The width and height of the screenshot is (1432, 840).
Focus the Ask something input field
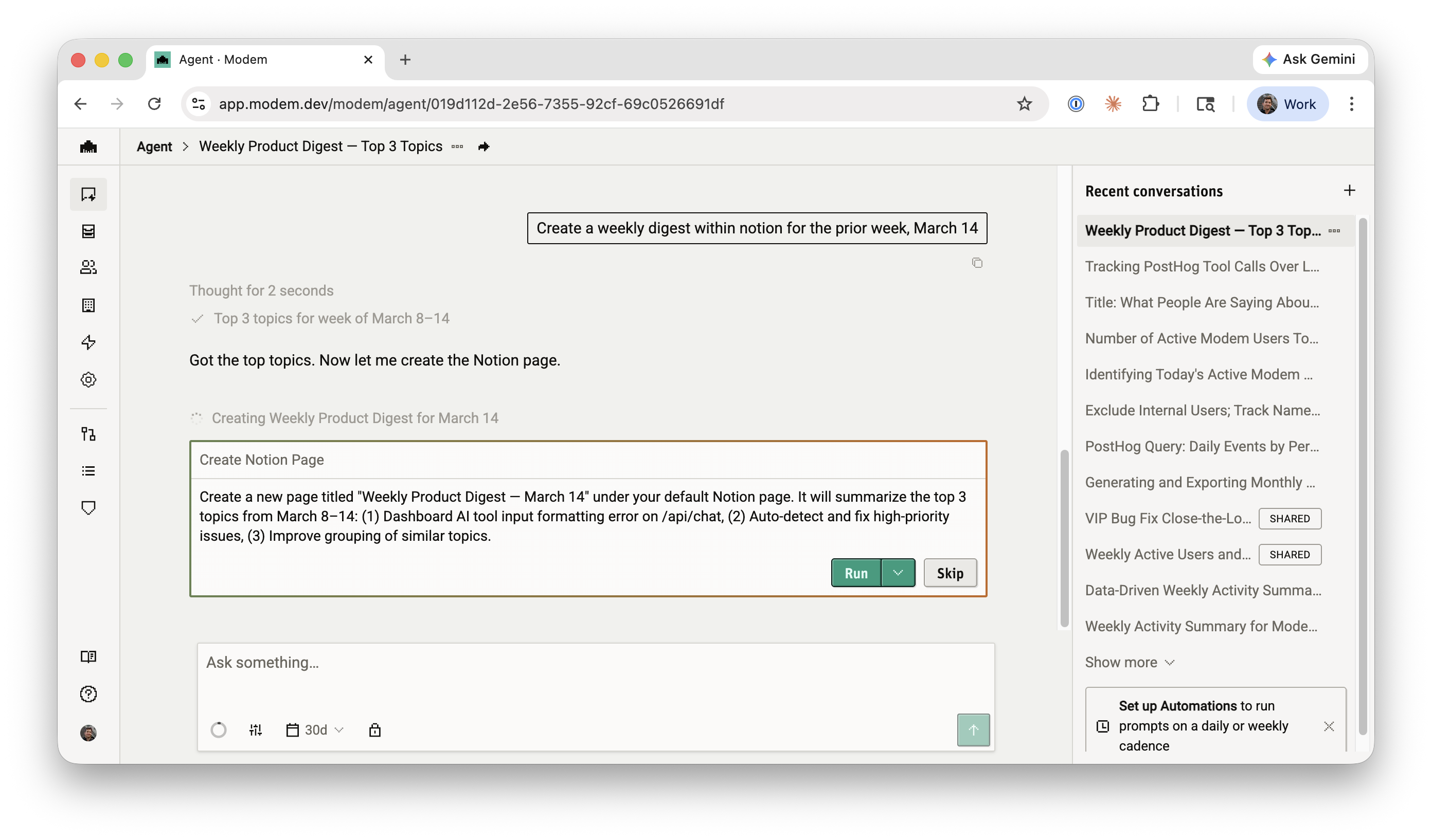tap(596, 662)
